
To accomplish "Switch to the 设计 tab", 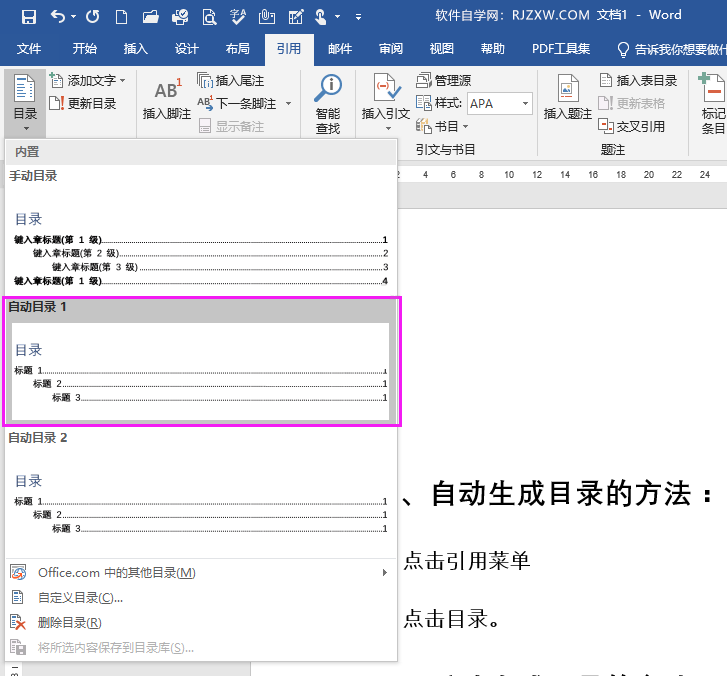I will [x=186, y=49].
